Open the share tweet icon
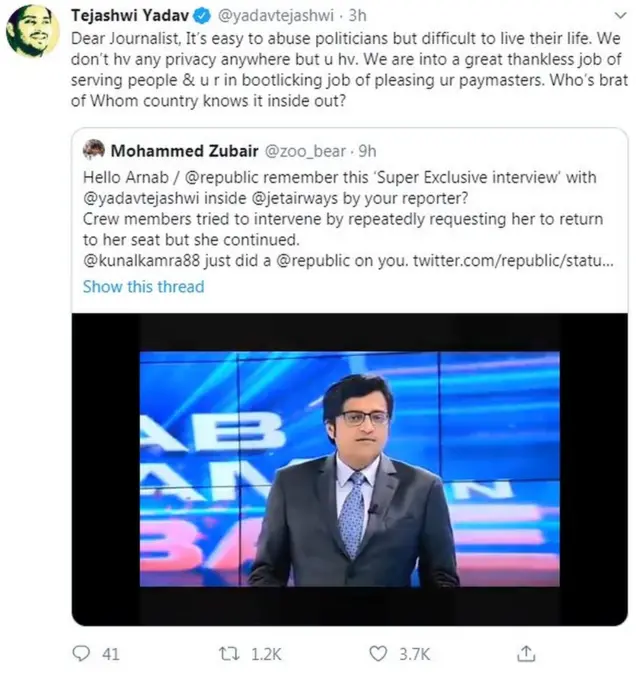 coord(525,654)
